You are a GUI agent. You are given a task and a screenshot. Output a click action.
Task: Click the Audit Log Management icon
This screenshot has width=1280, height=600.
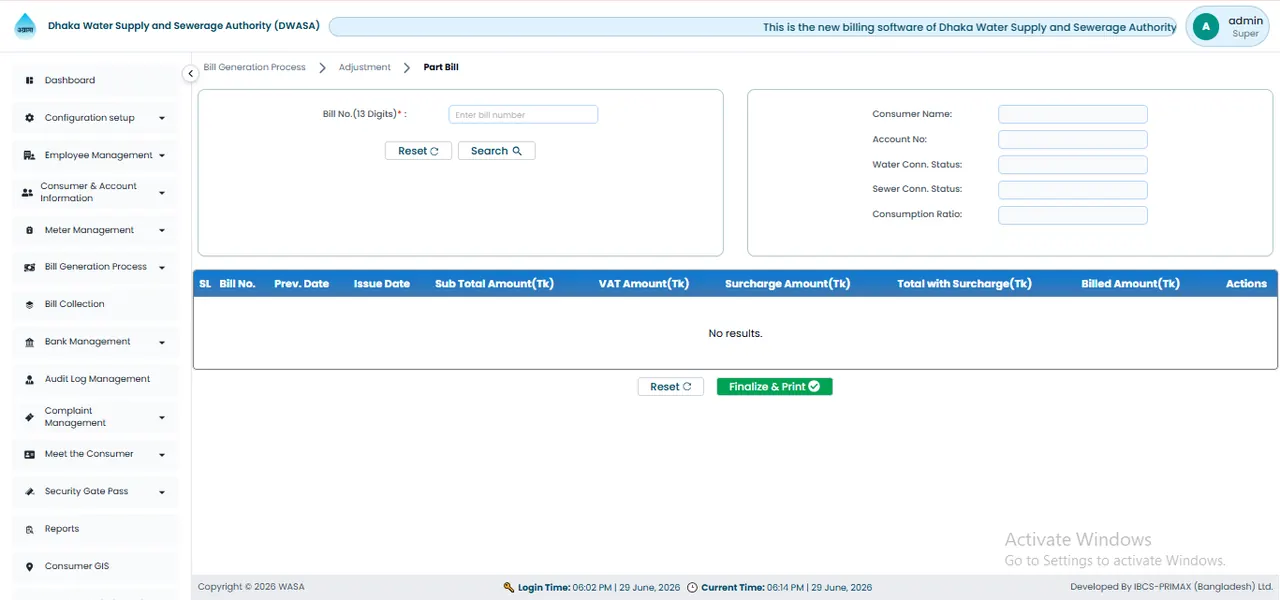point(29,380)
